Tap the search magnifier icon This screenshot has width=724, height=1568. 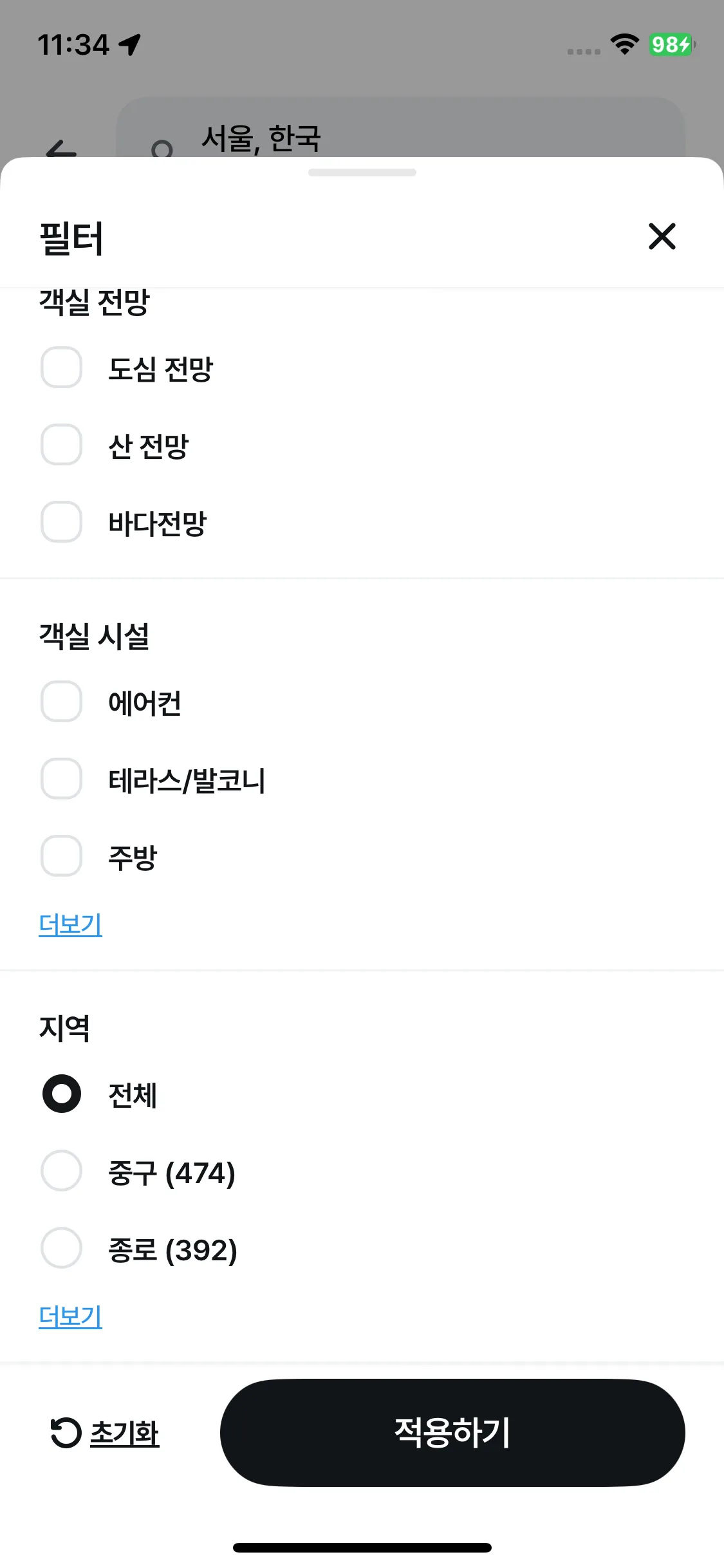point(162,150)
